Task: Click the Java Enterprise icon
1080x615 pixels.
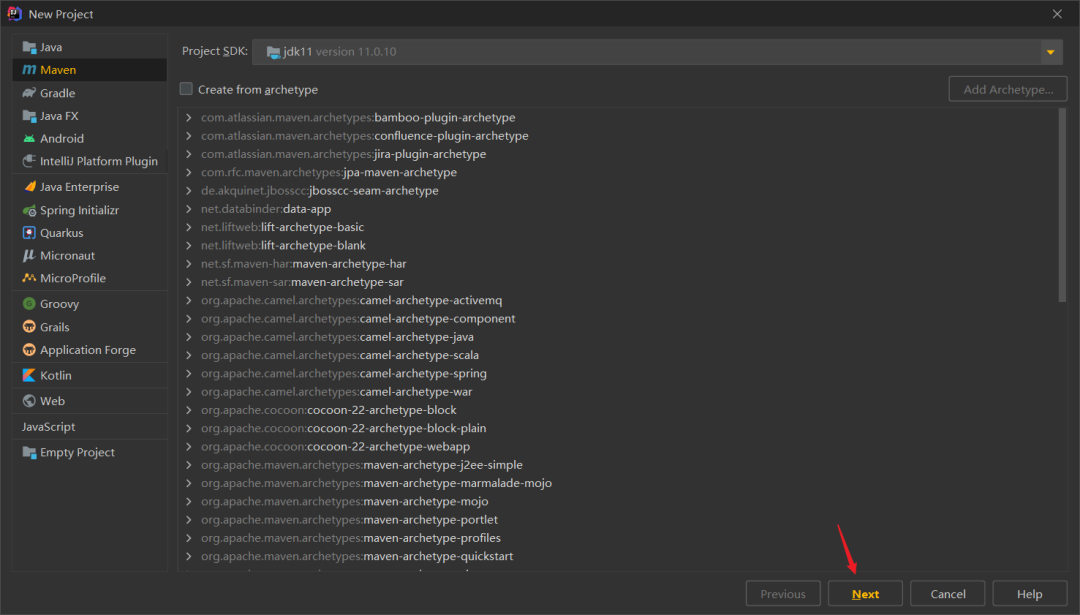Action: pyautogui.click(x=29, y=187)
